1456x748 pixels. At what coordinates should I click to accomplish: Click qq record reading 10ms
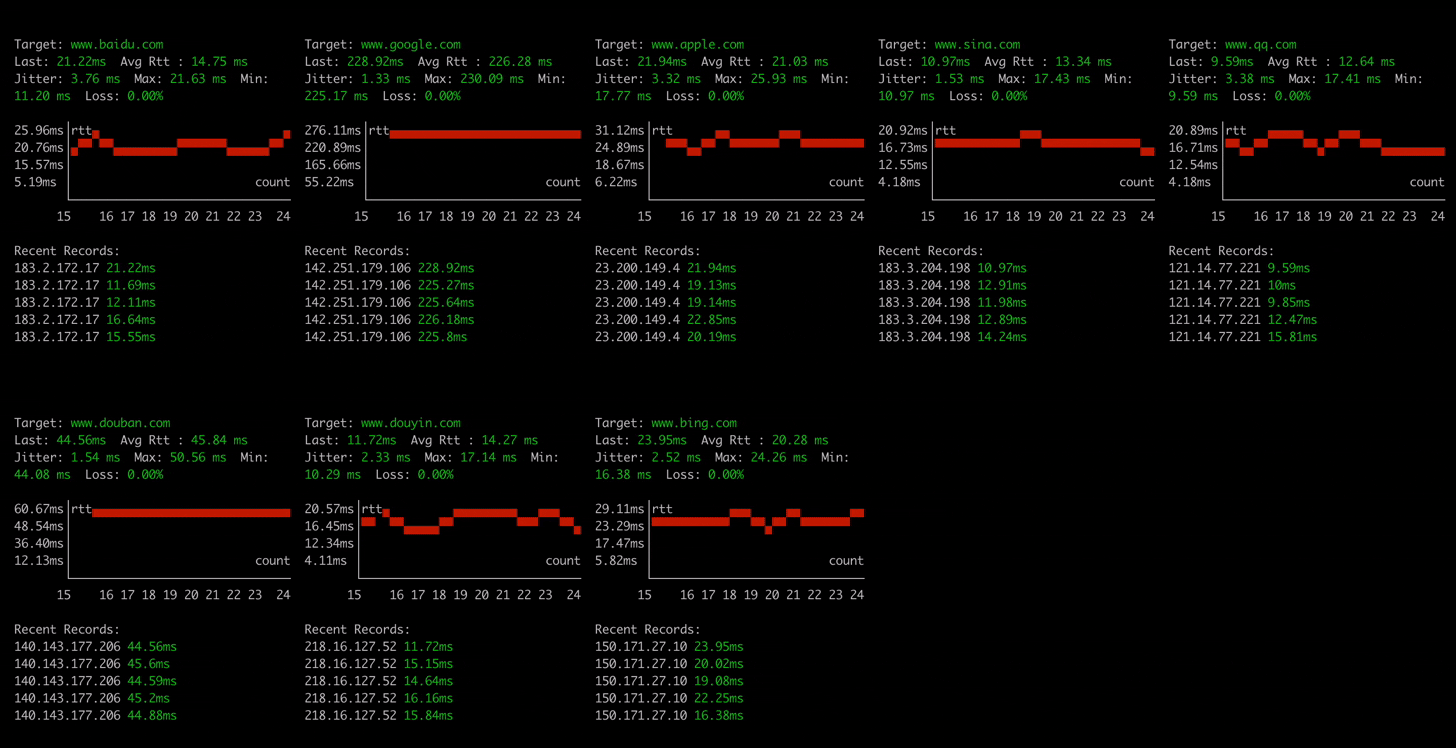[1281, 285]
